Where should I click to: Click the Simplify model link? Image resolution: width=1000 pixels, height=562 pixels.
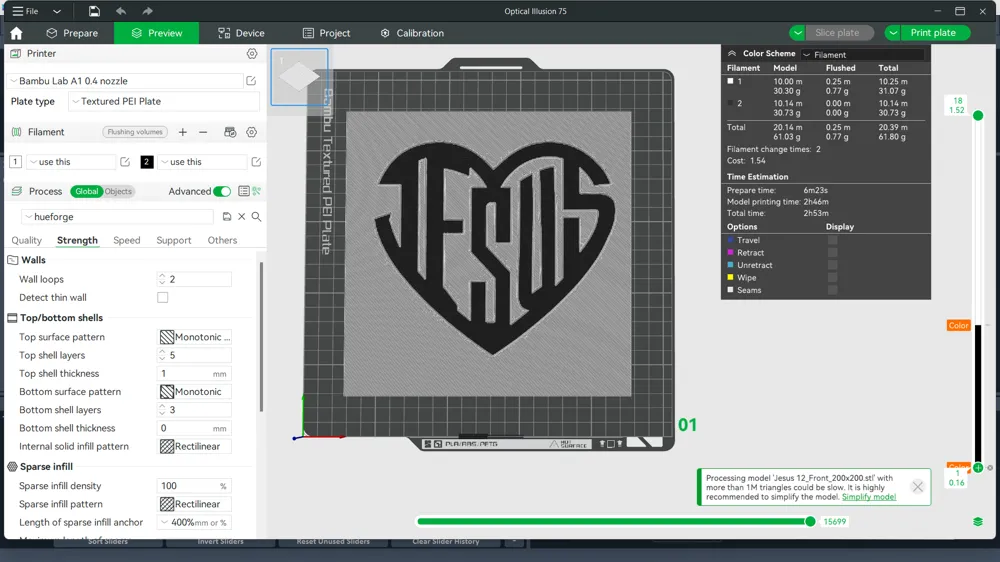coord(869,497)
